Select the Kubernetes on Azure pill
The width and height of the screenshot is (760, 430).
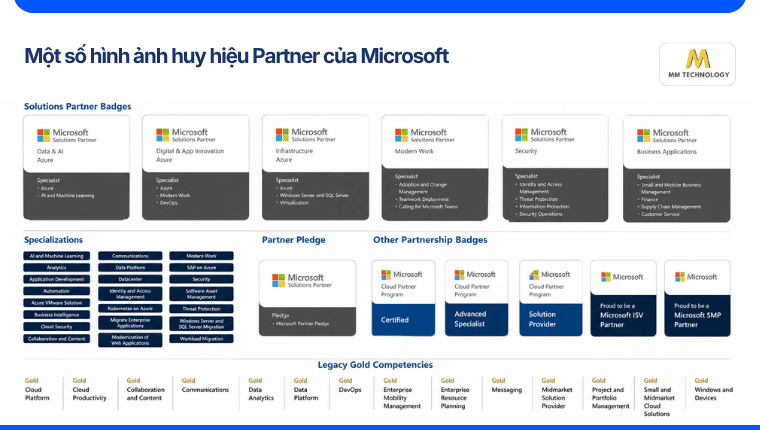tap(130, 308)
